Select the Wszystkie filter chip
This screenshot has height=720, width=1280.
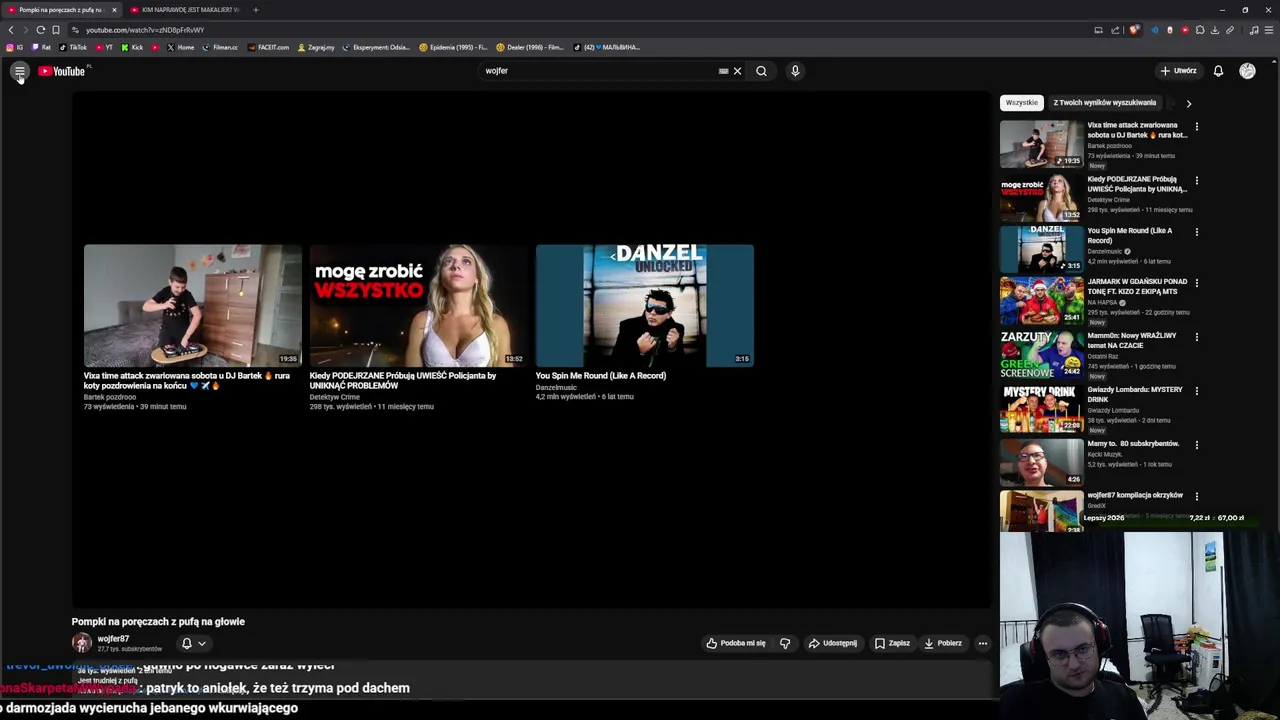point(1021,102)
